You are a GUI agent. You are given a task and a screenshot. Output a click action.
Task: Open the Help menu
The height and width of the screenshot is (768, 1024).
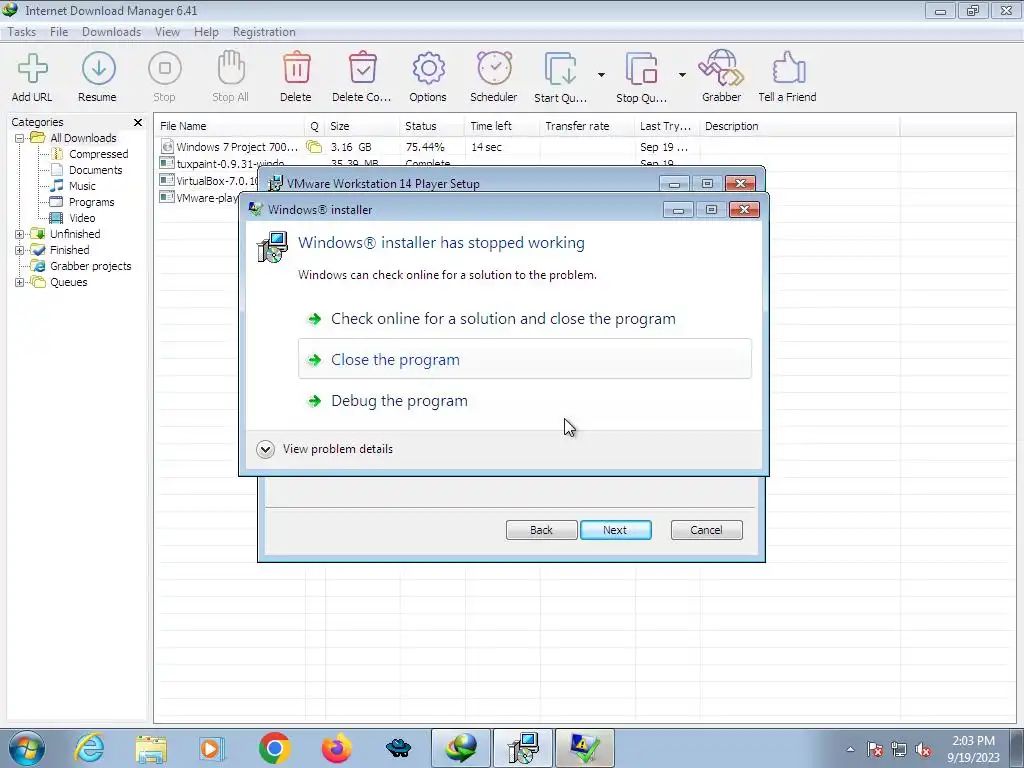click(x=206, y=31)
